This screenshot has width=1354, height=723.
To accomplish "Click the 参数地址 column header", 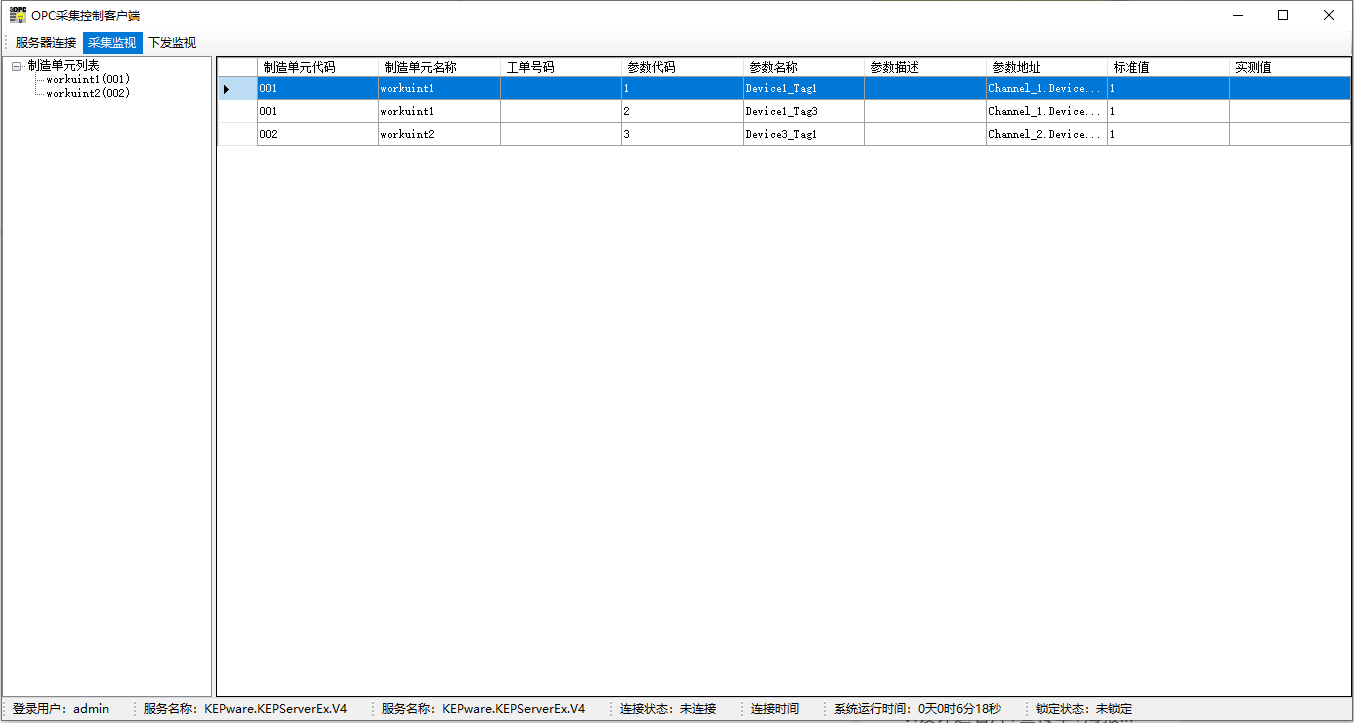I will (x=1047, y=67).
